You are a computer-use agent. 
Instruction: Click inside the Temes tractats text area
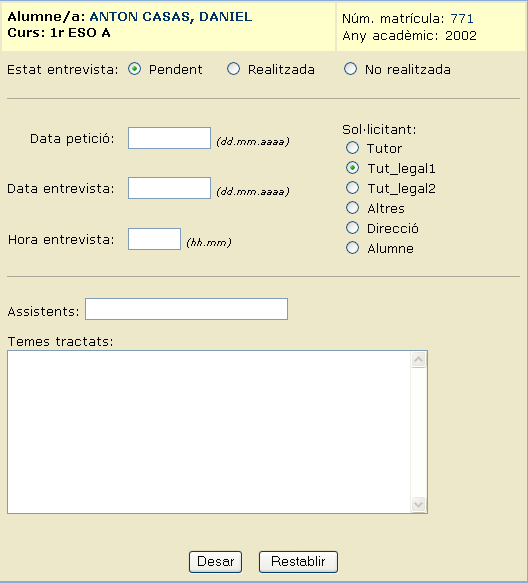209,432
